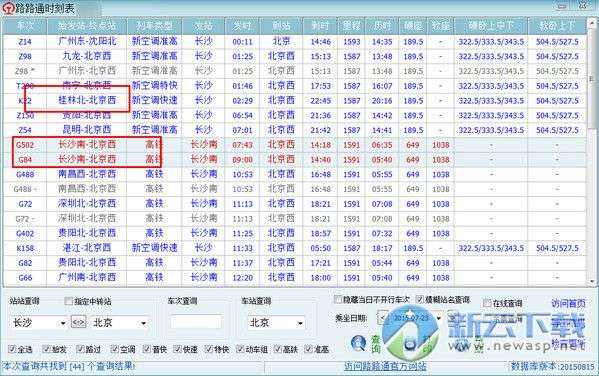
Task: Click the 查询 magnifier search icon
Action: (x=358, y=343)
